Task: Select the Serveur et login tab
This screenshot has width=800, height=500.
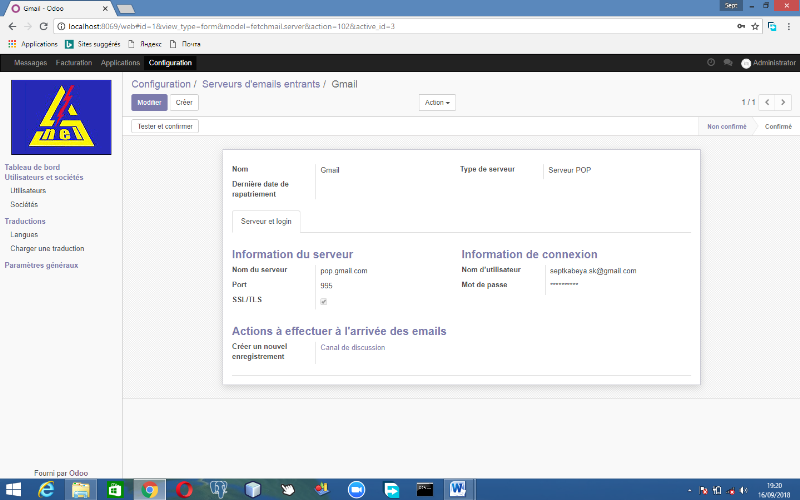Action: [267, 220]
